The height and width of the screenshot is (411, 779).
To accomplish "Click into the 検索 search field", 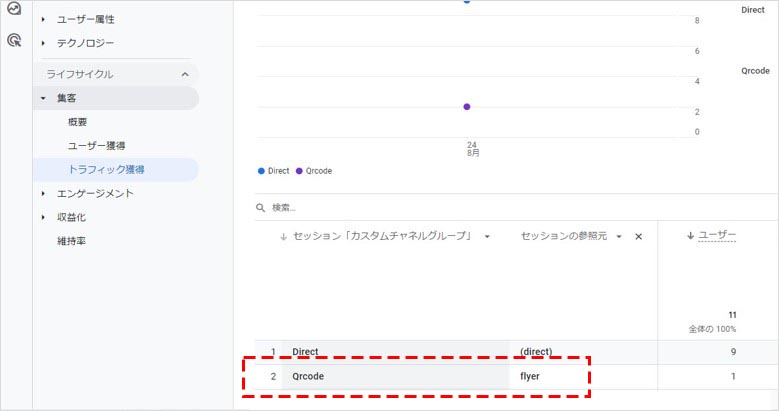I will tap(450, 207).
